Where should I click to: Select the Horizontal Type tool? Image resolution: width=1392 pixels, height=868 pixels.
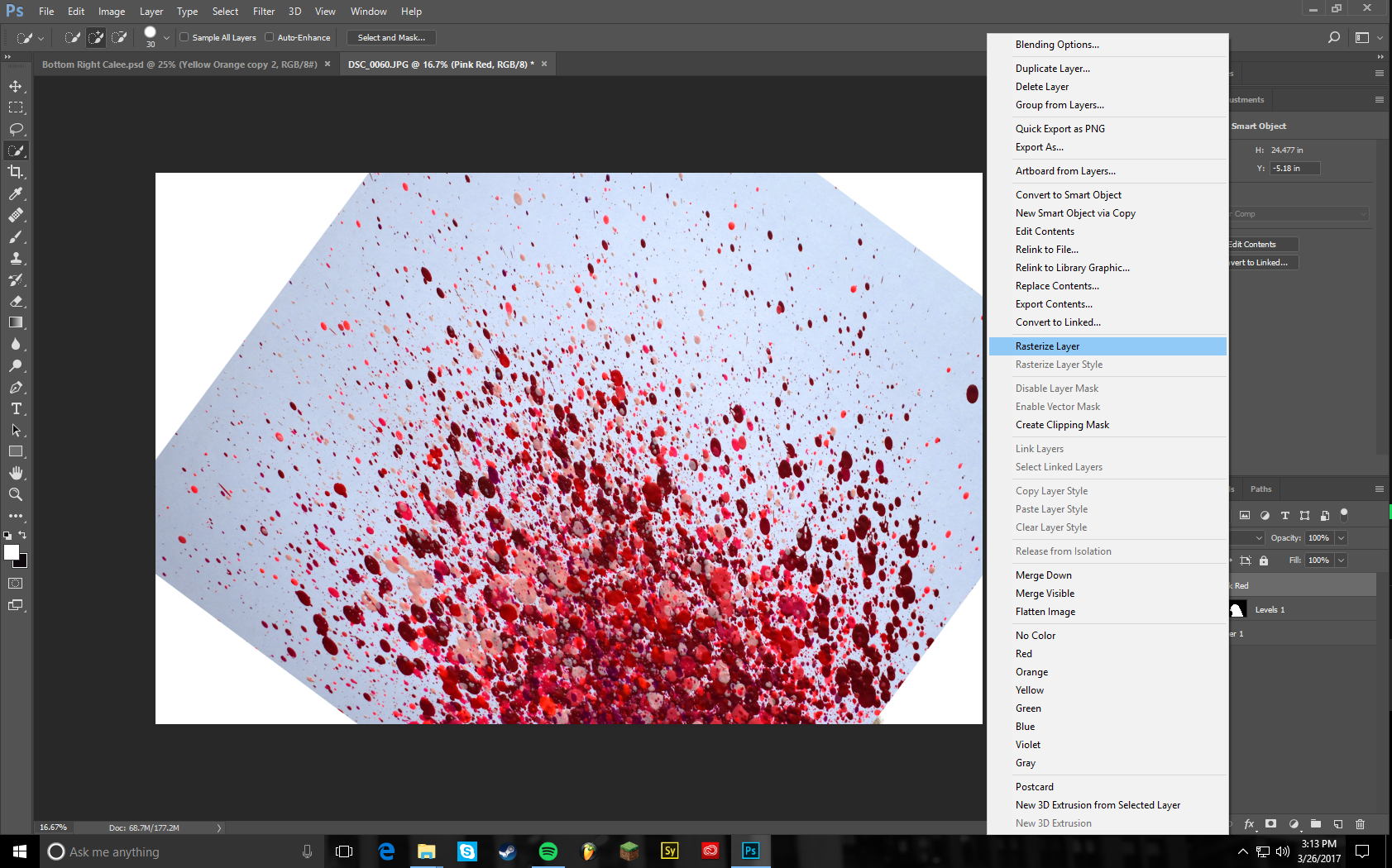[x=16, y=408]
